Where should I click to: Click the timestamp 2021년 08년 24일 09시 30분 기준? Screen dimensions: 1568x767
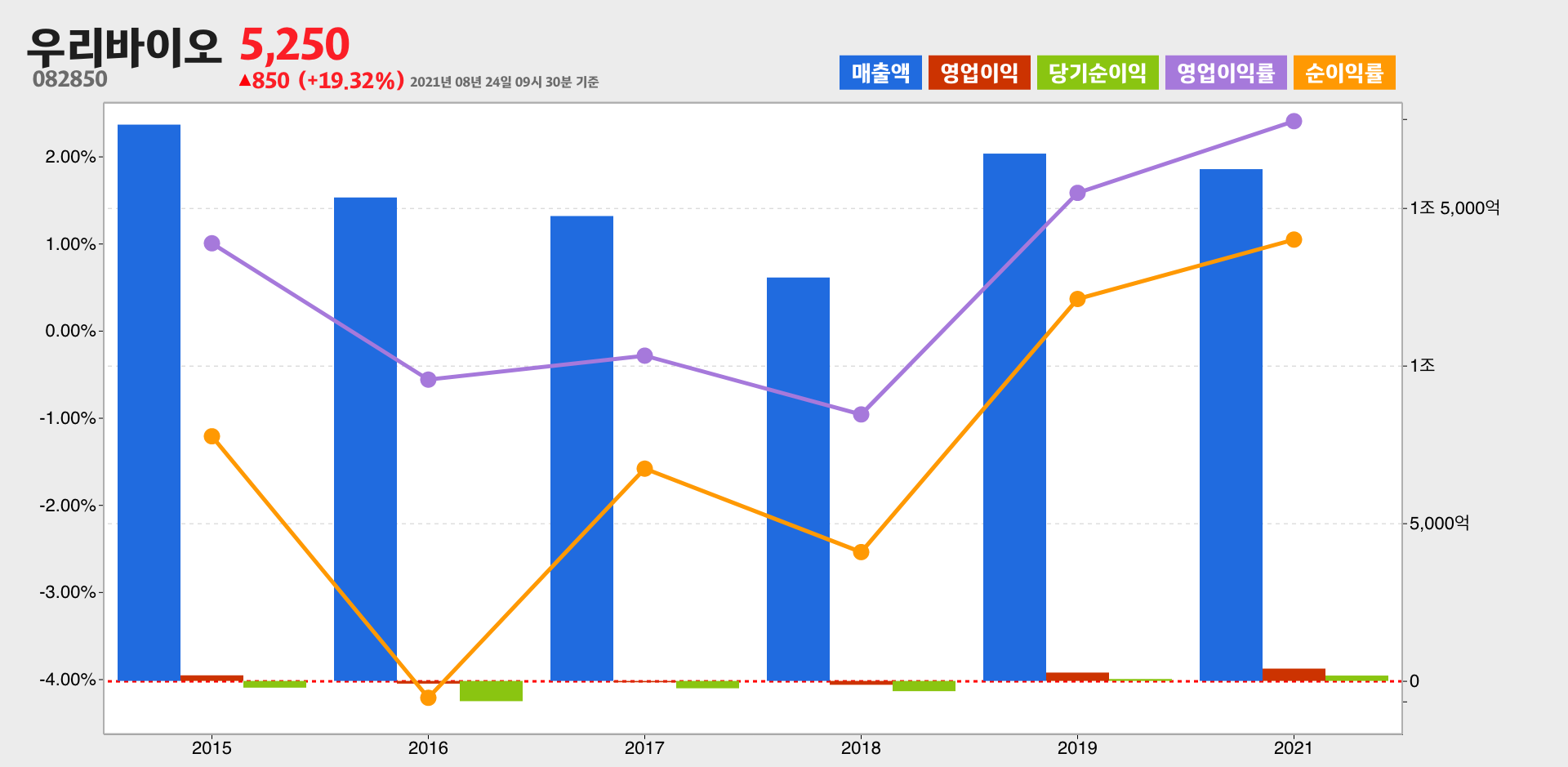click(504, 82)
